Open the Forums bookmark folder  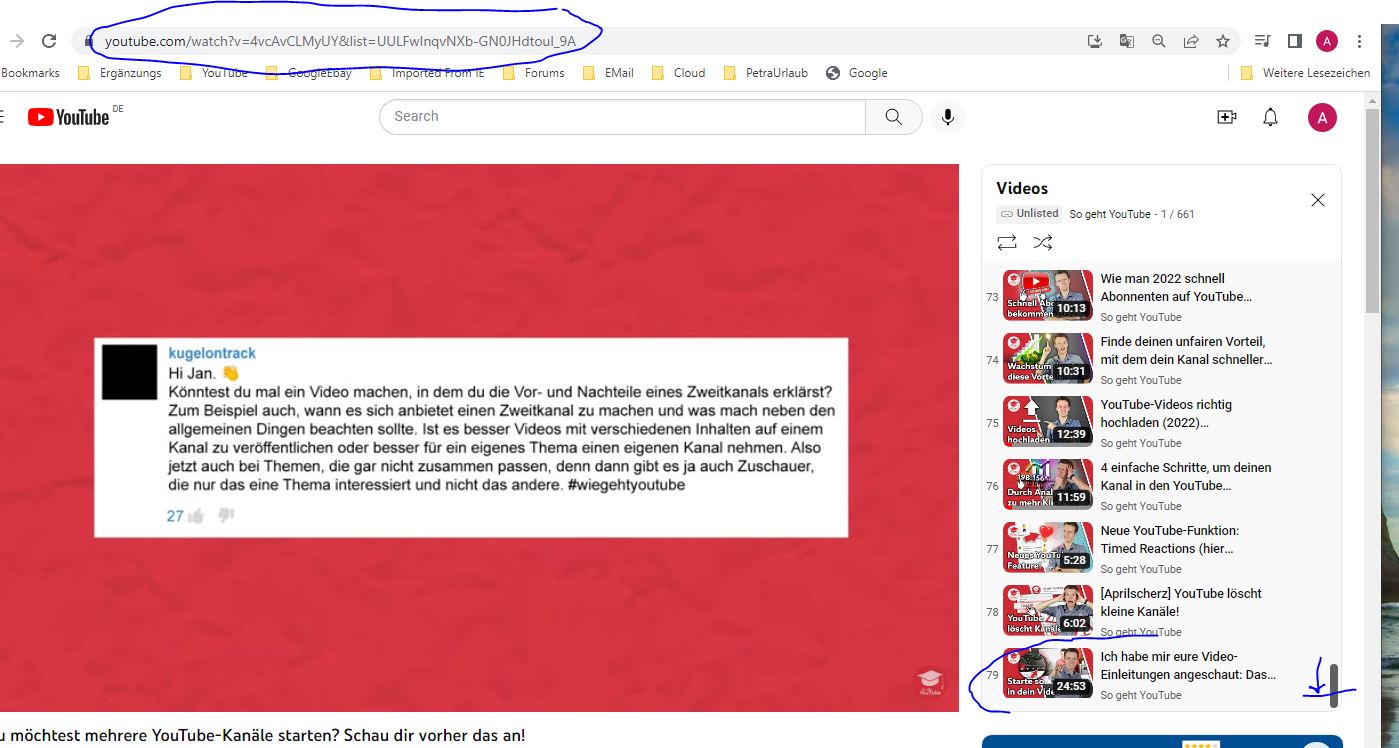tap(534, 73)
